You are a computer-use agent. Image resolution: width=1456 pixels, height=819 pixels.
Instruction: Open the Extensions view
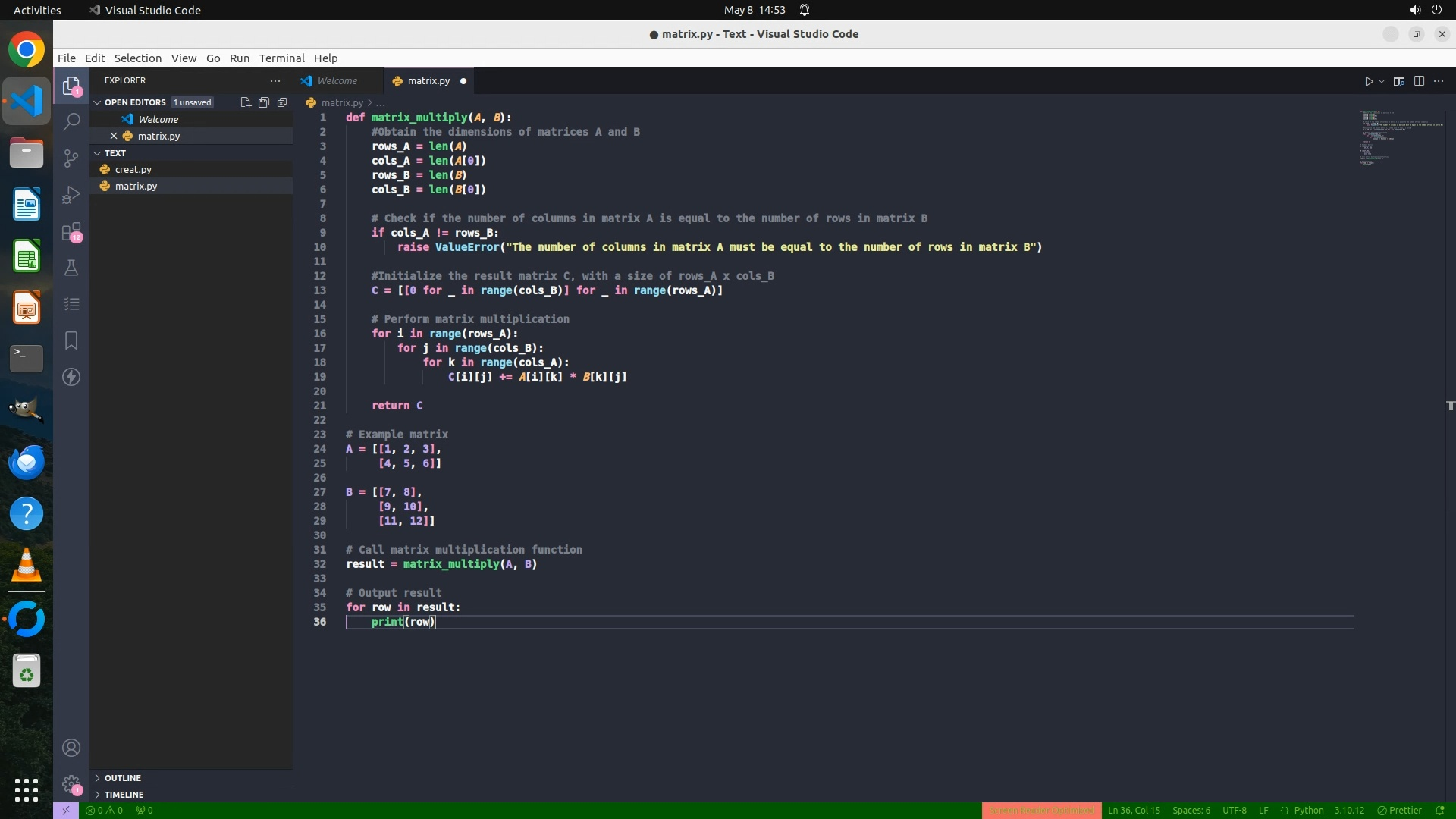71,231
